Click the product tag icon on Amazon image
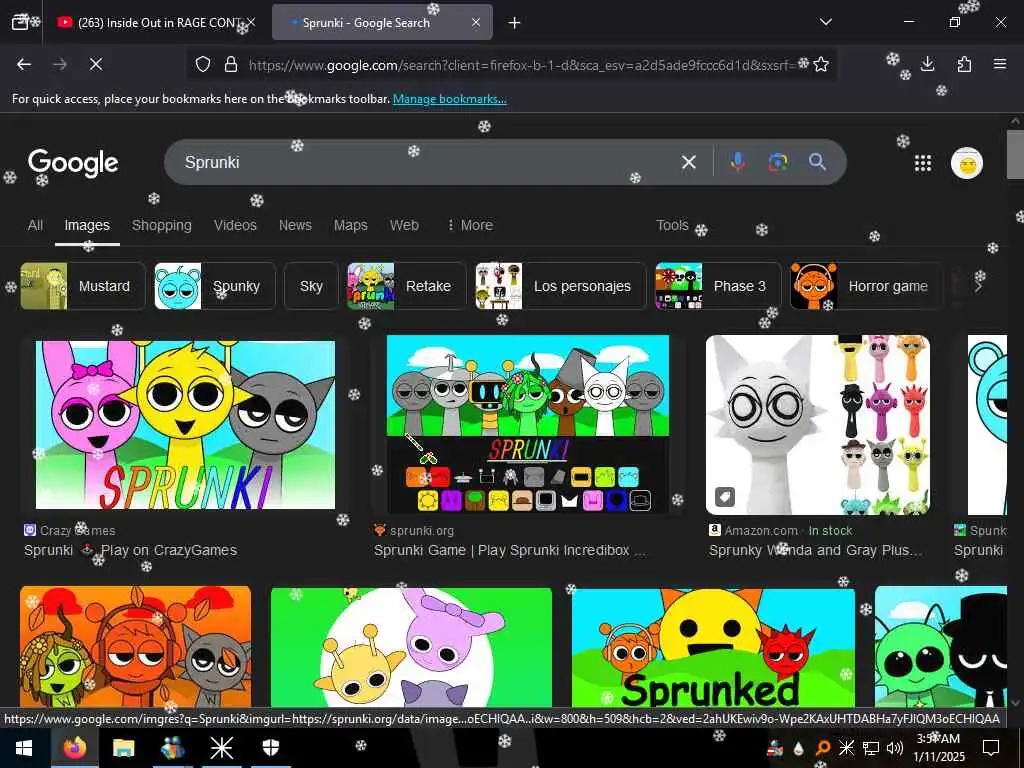1024x768 pixels. [x=725, y=496]
